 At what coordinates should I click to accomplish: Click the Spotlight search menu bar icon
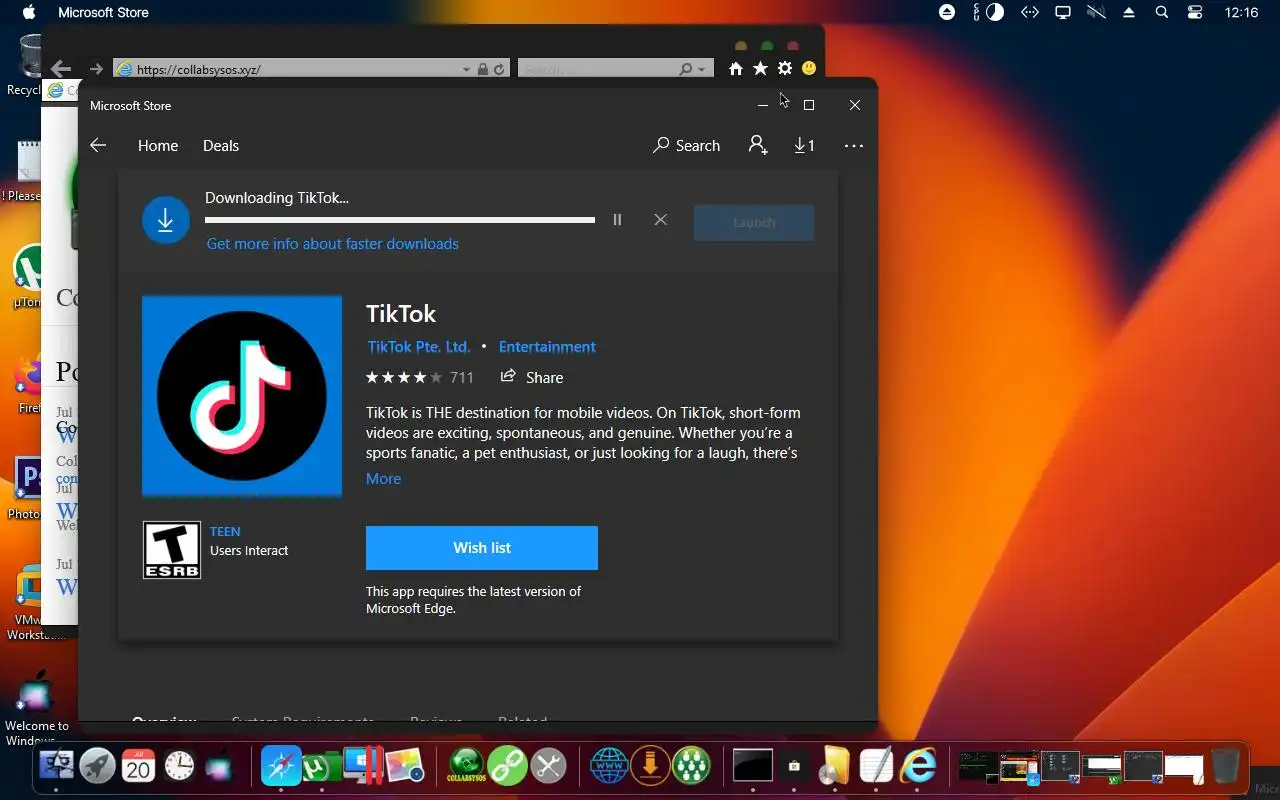1161,13
